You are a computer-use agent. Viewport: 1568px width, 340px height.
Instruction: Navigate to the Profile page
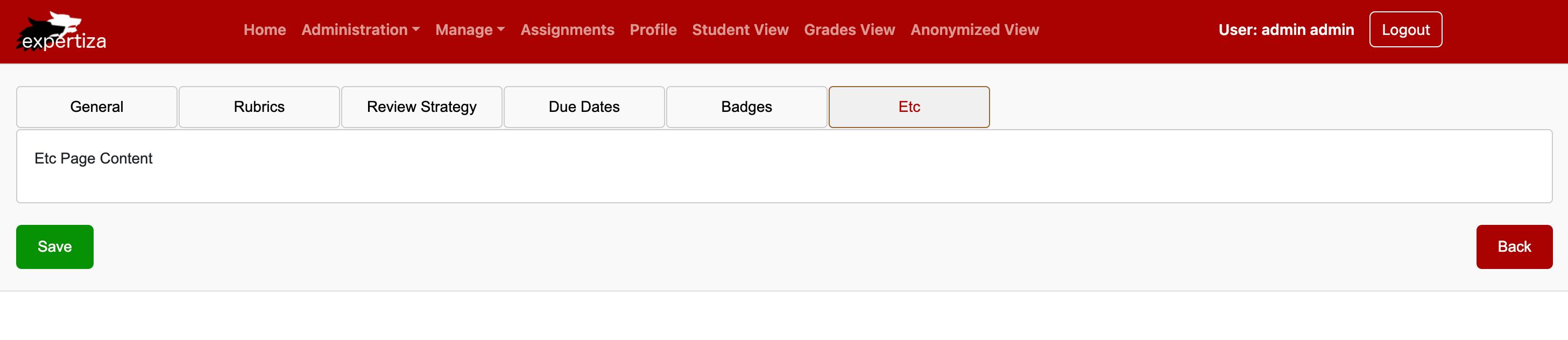[653, 30]
